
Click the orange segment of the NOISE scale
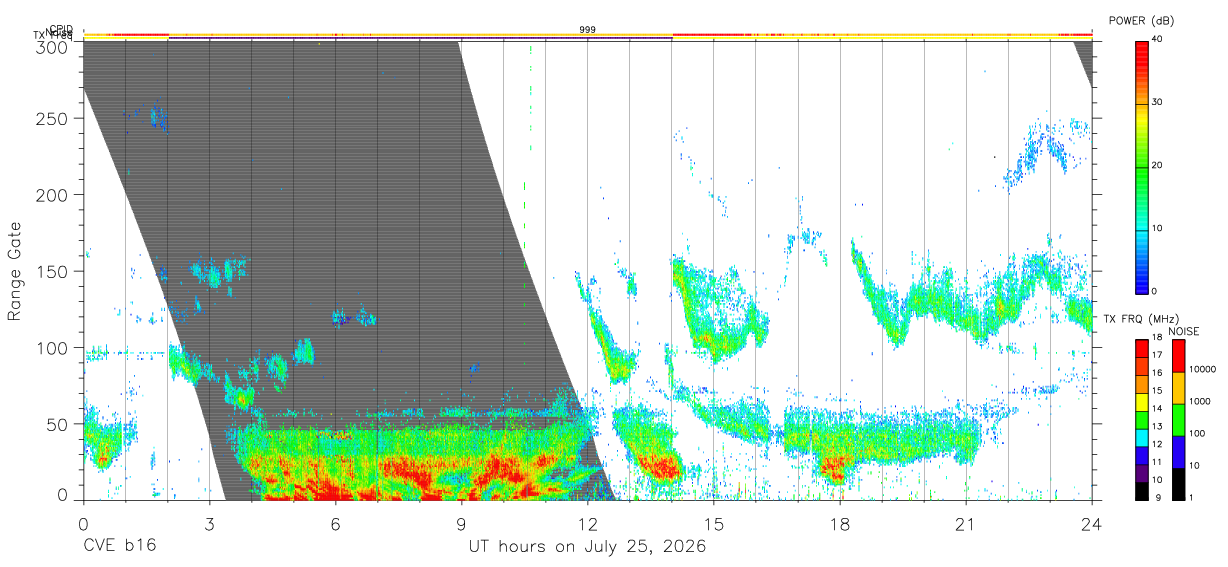1178,388
